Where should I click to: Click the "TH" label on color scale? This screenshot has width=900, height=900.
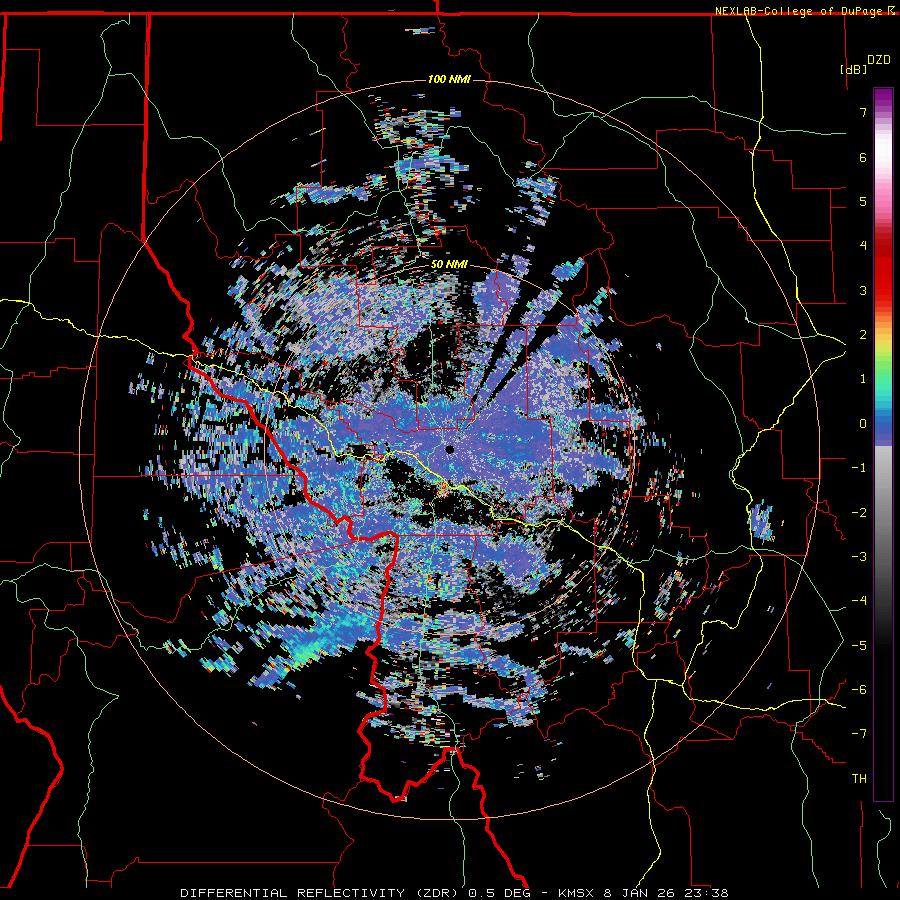click(859, 779)
